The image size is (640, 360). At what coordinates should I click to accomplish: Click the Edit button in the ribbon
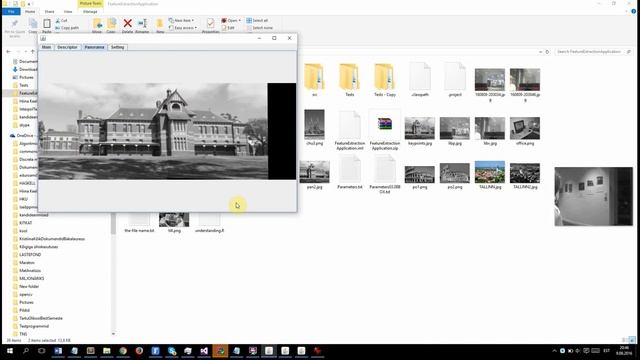(228, 28)
